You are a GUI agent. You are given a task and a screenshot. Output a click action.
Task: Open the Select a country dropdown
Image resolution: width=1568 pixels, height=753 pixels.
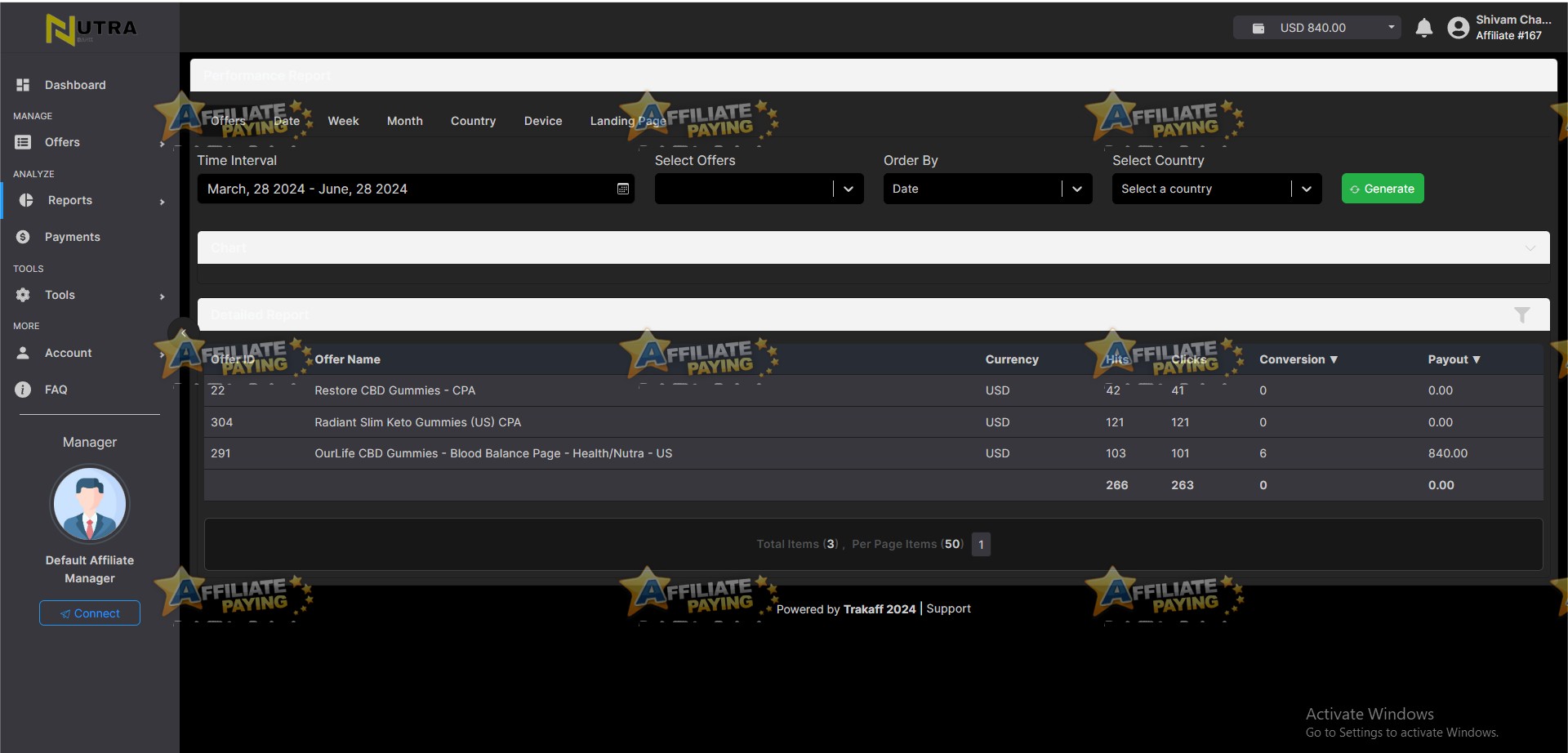[1217, 189]
